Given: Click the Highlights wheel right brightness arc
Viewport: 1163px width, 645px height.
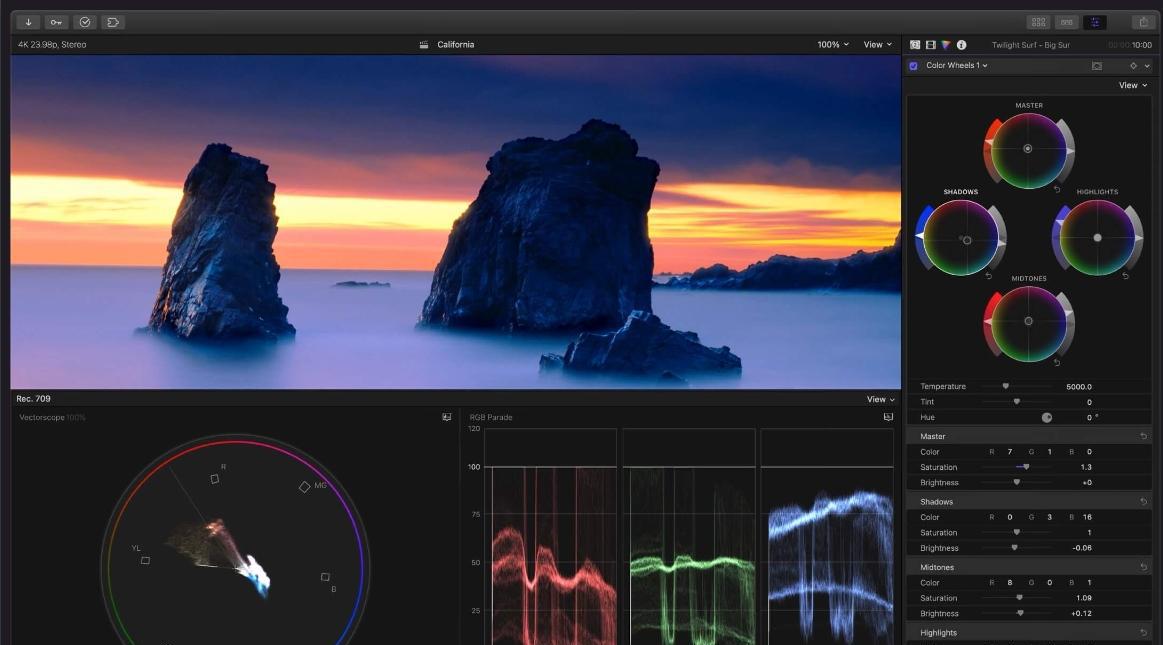Looking at the screenshot, I should tap(1136, 237).
